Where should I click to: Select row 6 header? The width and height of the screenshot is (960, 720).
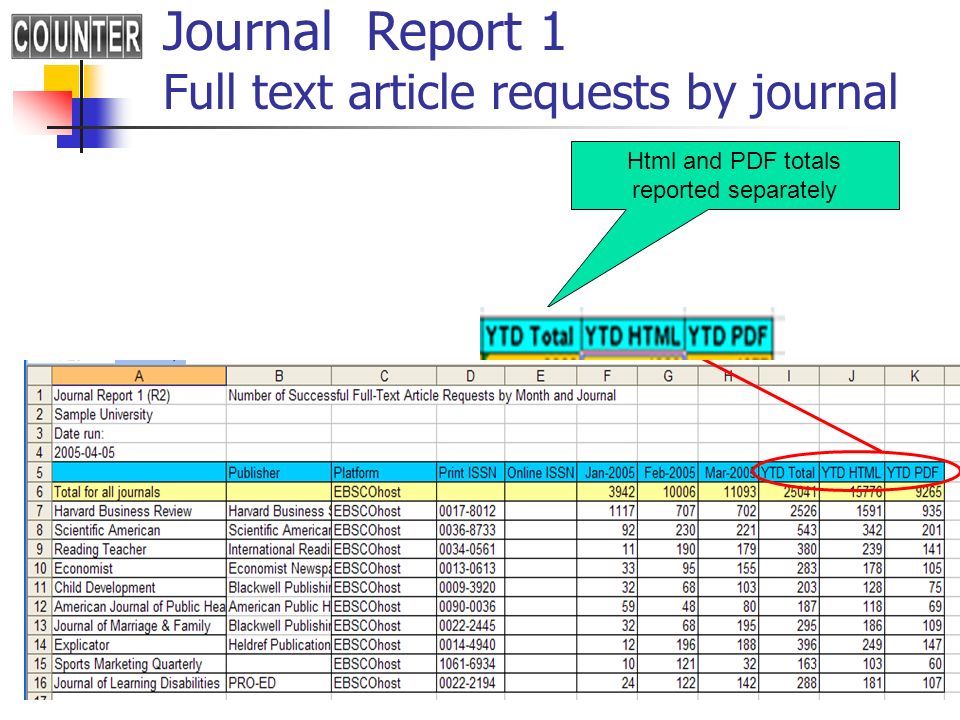pyautogui.click(x=40, y=491)
